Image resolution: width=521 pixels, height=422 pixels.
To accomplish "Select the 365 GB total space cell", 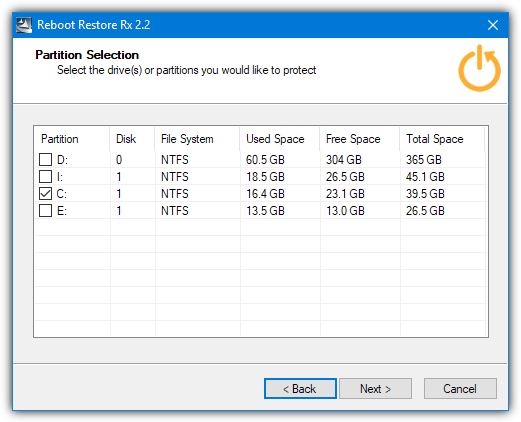I will [424, 160].
